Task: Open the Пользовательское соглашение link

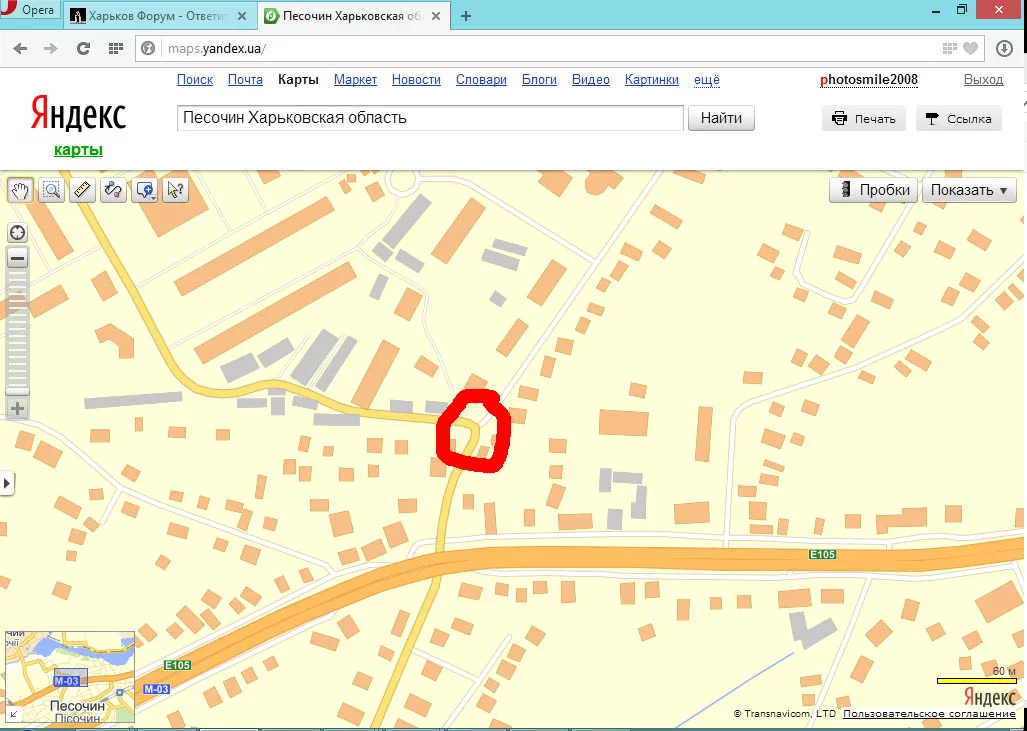Action: [x=929, y=713]
